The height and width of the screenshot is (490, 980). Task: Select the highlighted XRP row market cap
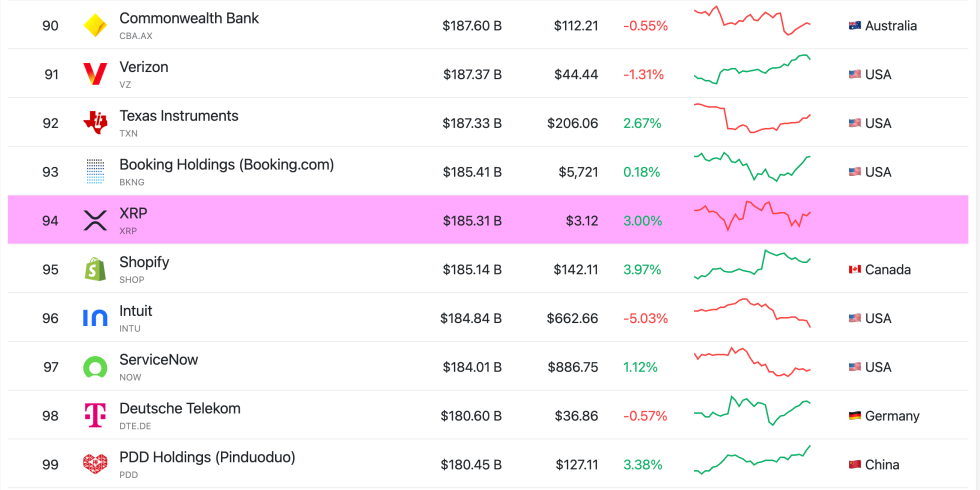click(472, 221)
